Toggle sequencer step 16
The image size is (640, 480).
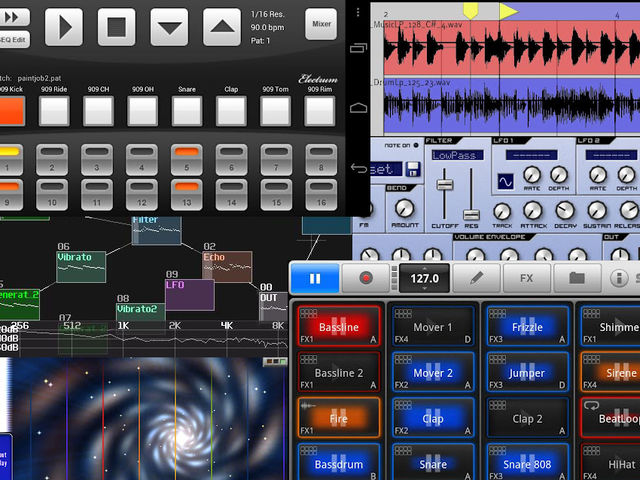321,195
